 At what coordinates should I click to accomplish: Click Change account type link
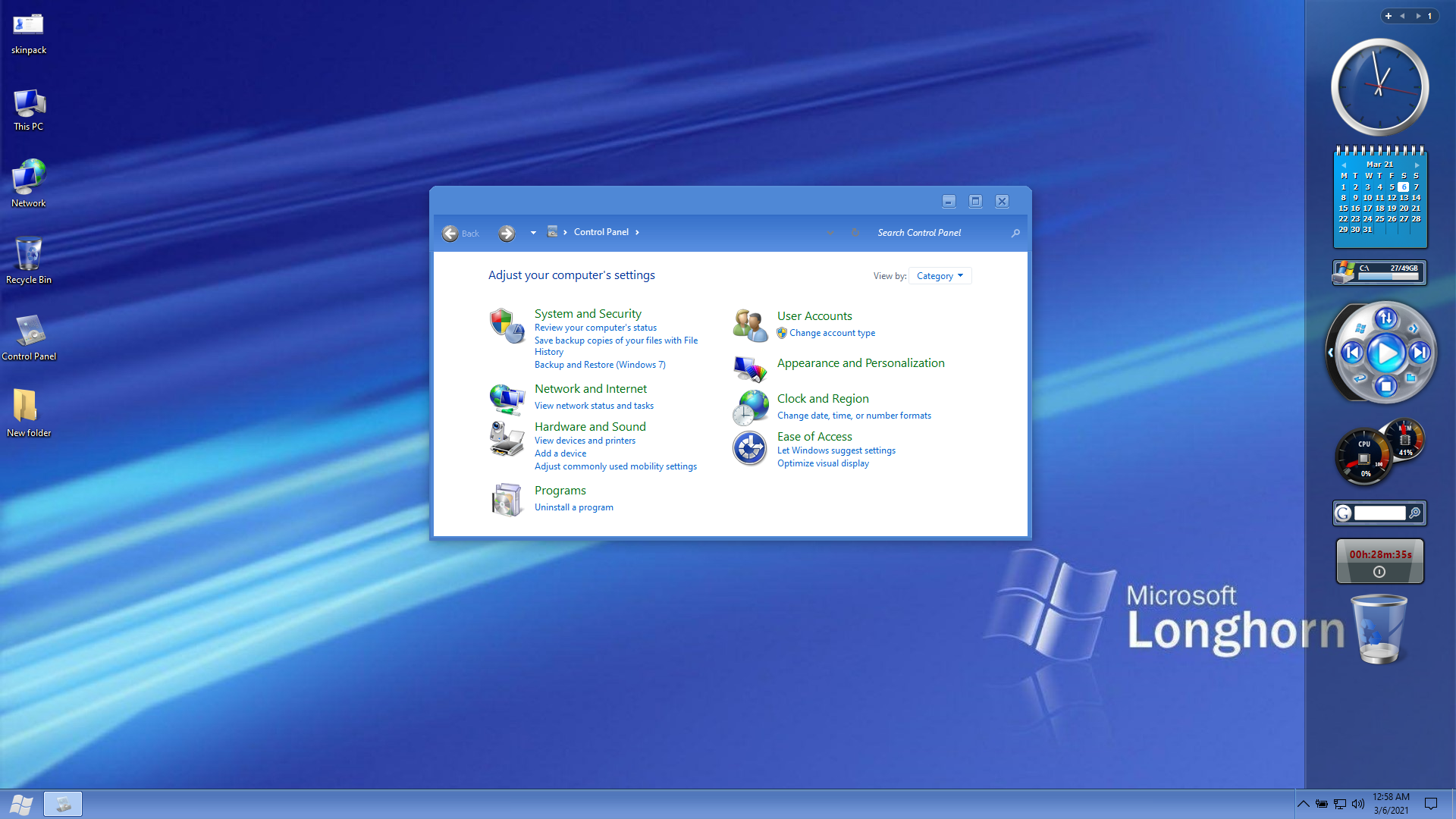coord(832,333)
